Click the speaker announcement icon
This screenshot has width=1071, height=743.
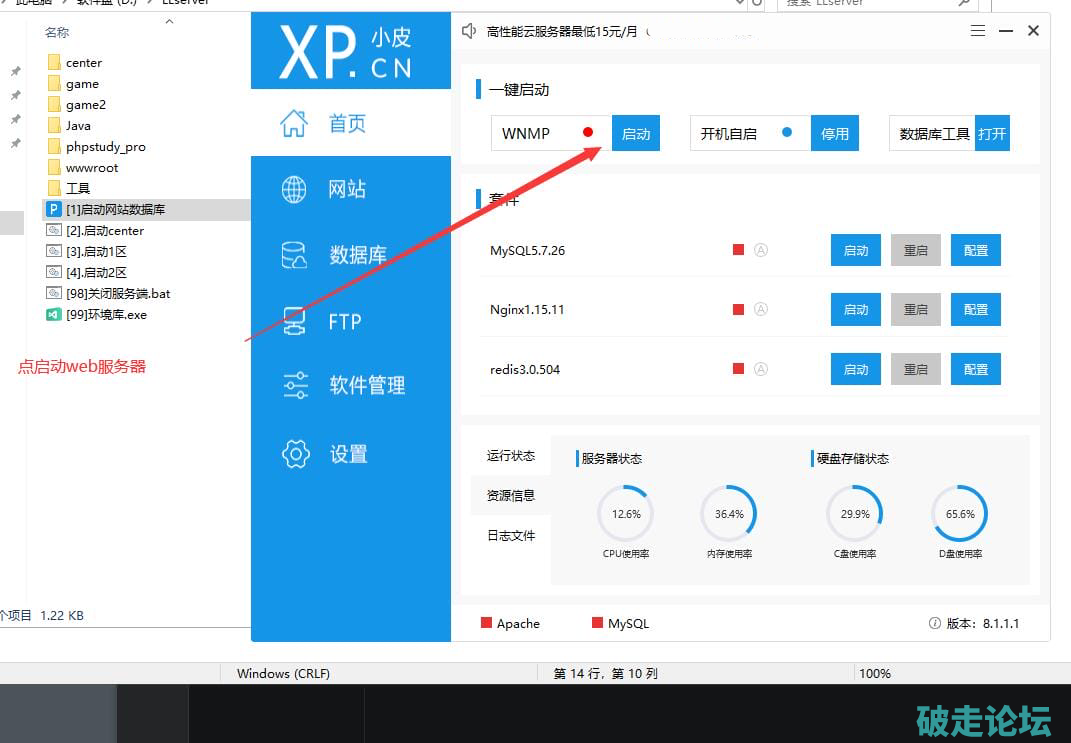pos(469,31)
